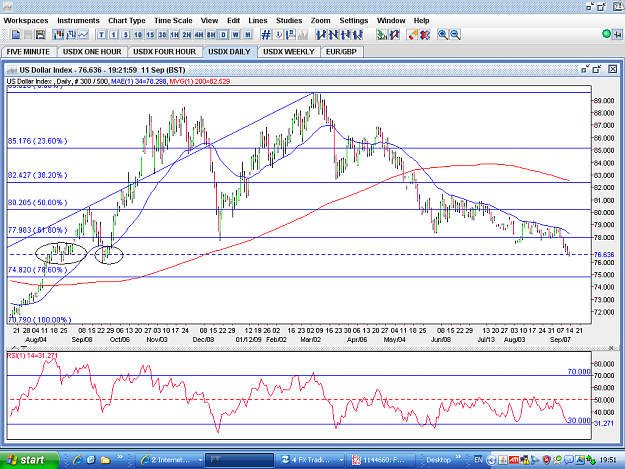The width and height of the screenshot is (625, 469).
Task: Select the tick (T) time scale
Action: point(102,35)
